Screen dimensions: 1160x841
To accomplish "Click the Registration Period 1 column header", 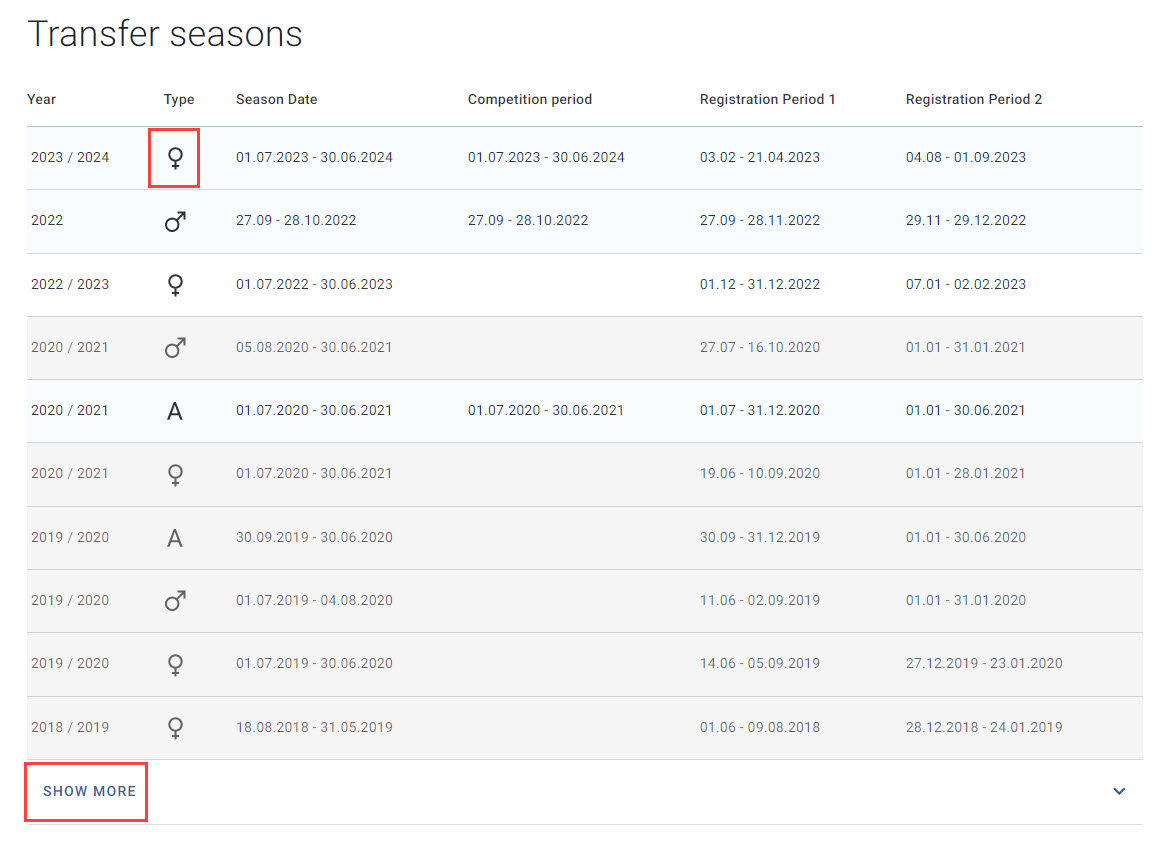I will (767, 99).
